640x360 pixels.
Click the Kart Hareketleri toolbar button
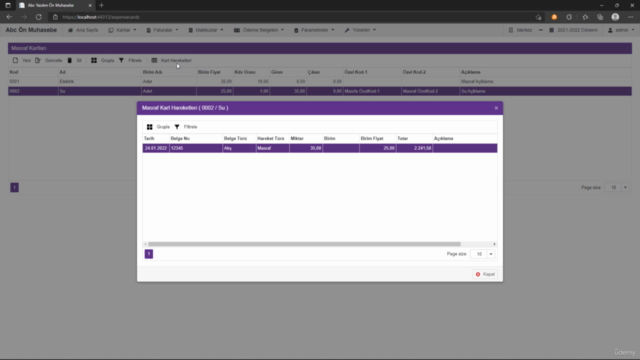coord(171,60)
